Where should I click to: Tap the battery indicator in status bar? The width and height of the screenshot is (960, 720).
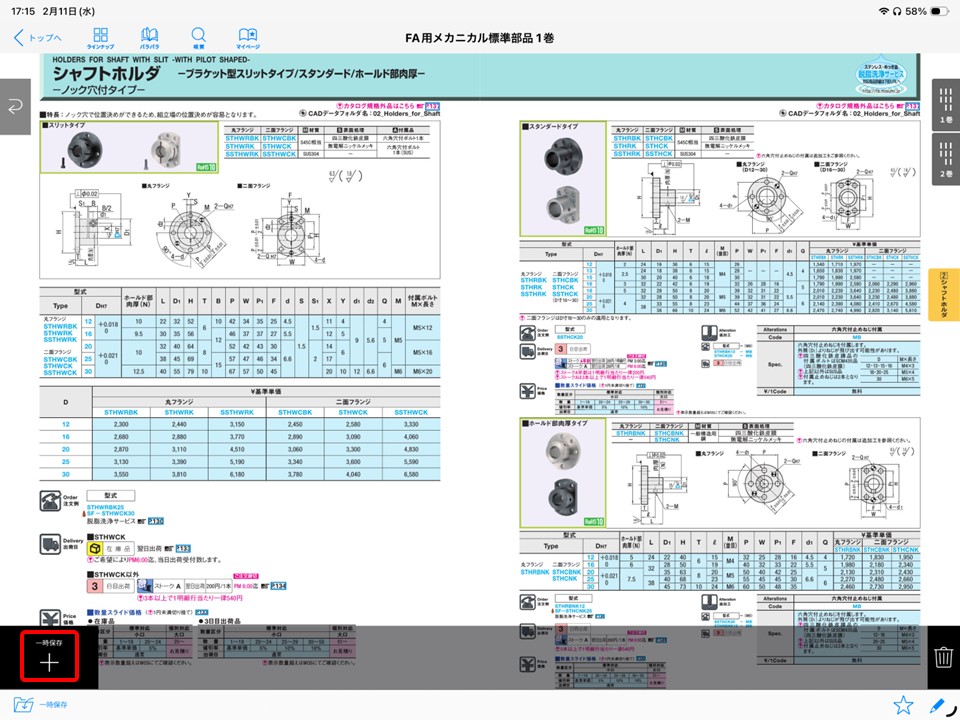936,11
